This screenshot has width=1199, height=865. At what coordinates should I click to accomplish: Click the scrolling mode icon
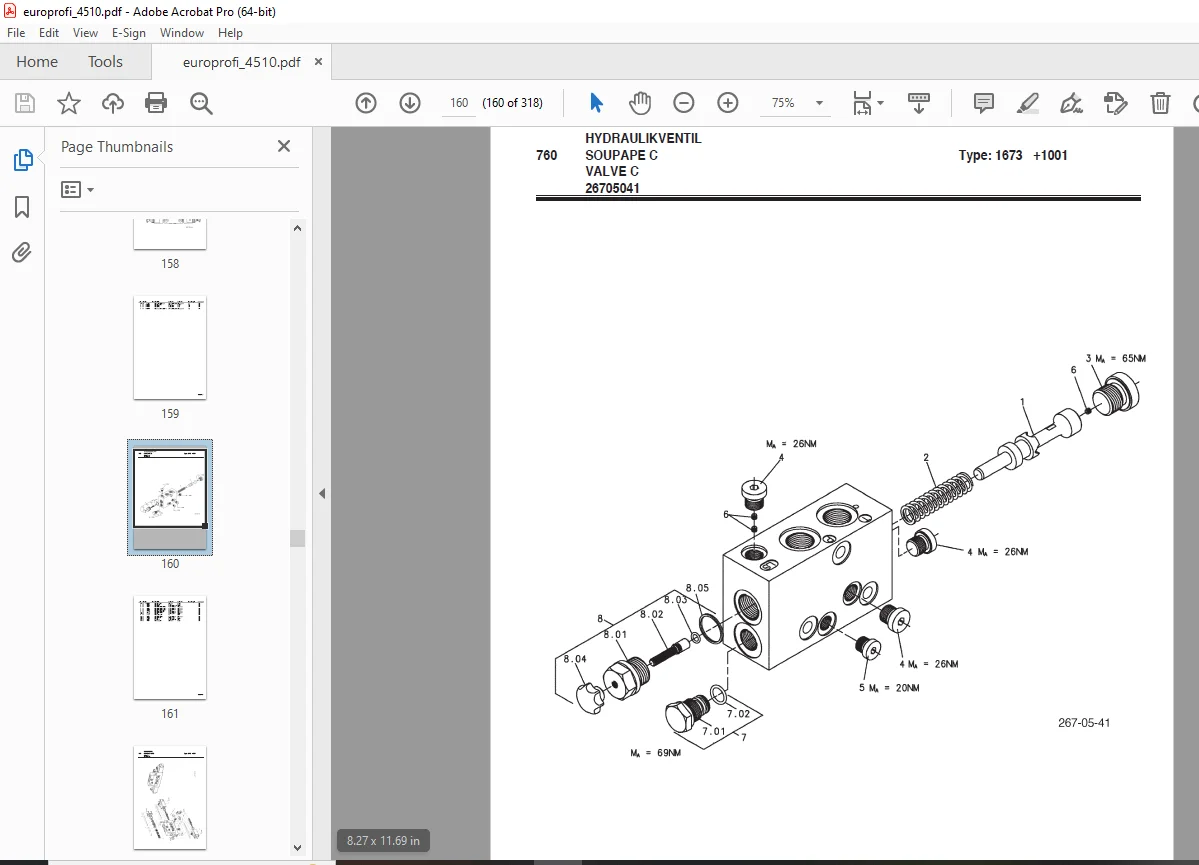[x=918, y=102]
